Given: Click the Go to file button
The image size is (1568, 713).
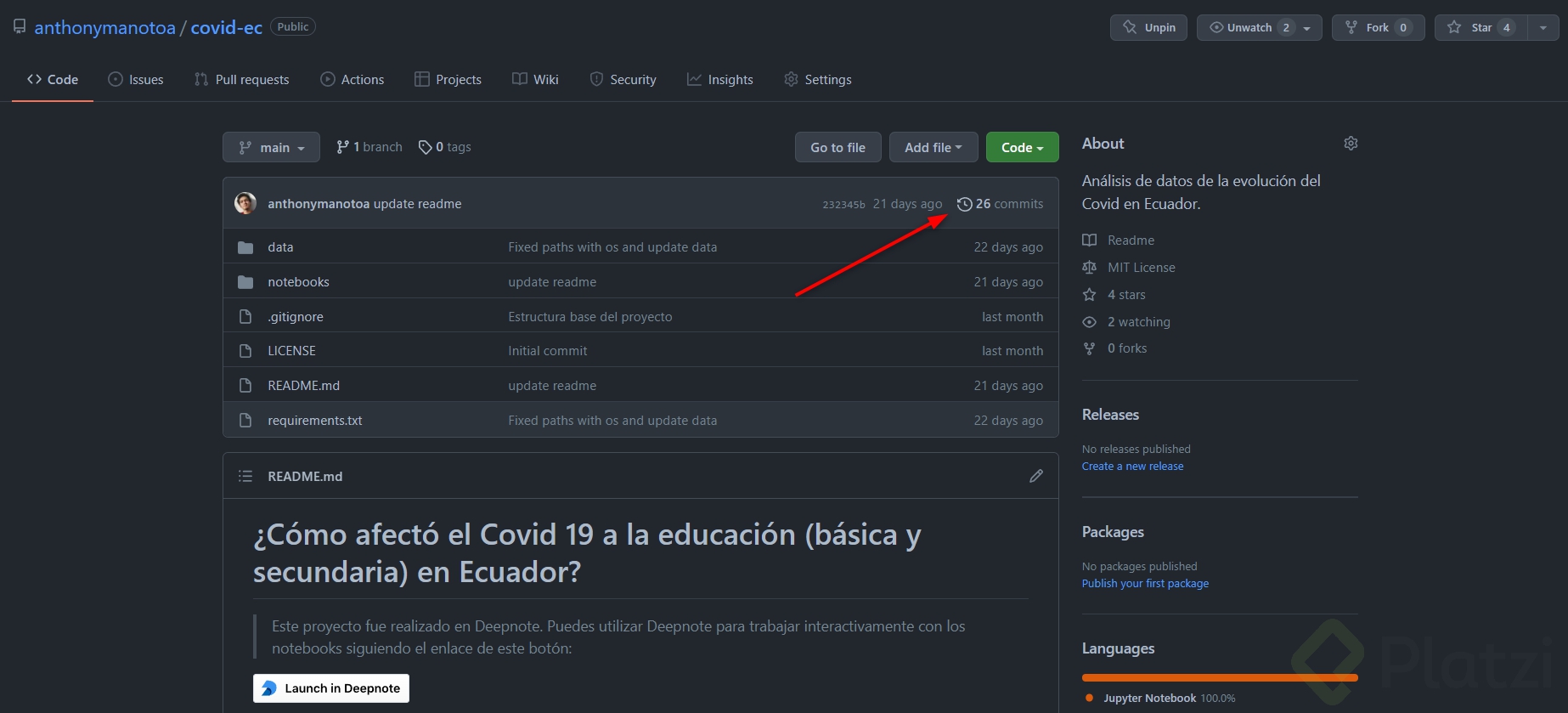Looking at the screenshot, I should tap(838, 147).
